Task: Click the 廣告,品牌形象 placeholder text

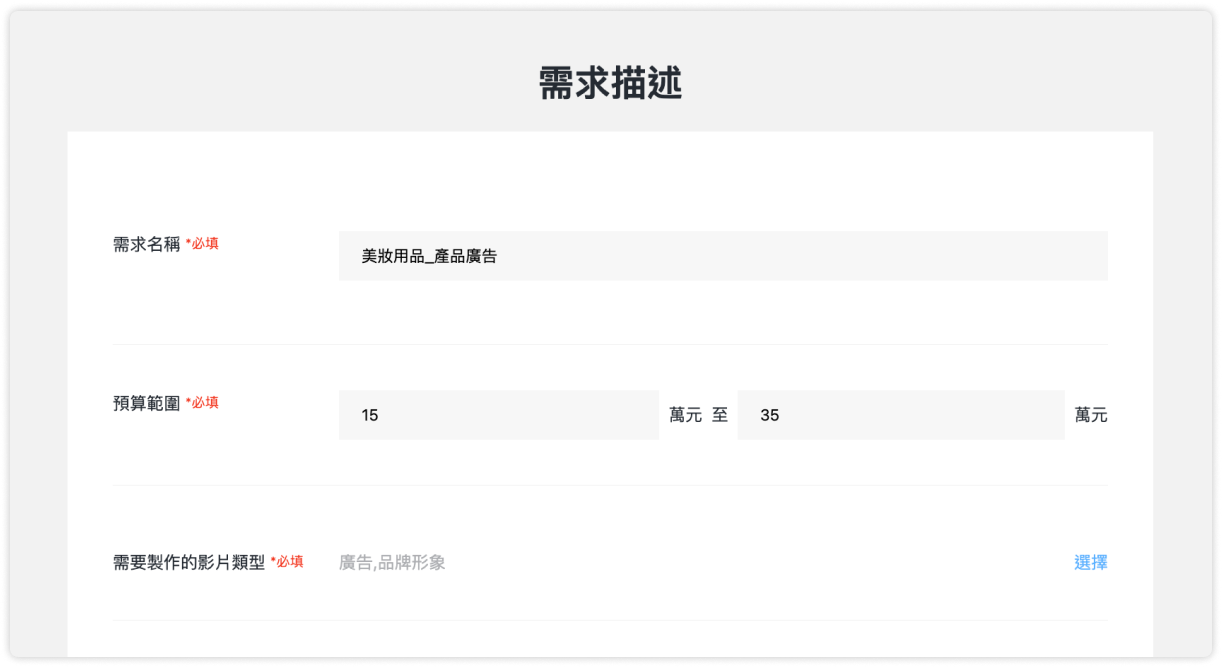Action: click(x=392, y=563)
